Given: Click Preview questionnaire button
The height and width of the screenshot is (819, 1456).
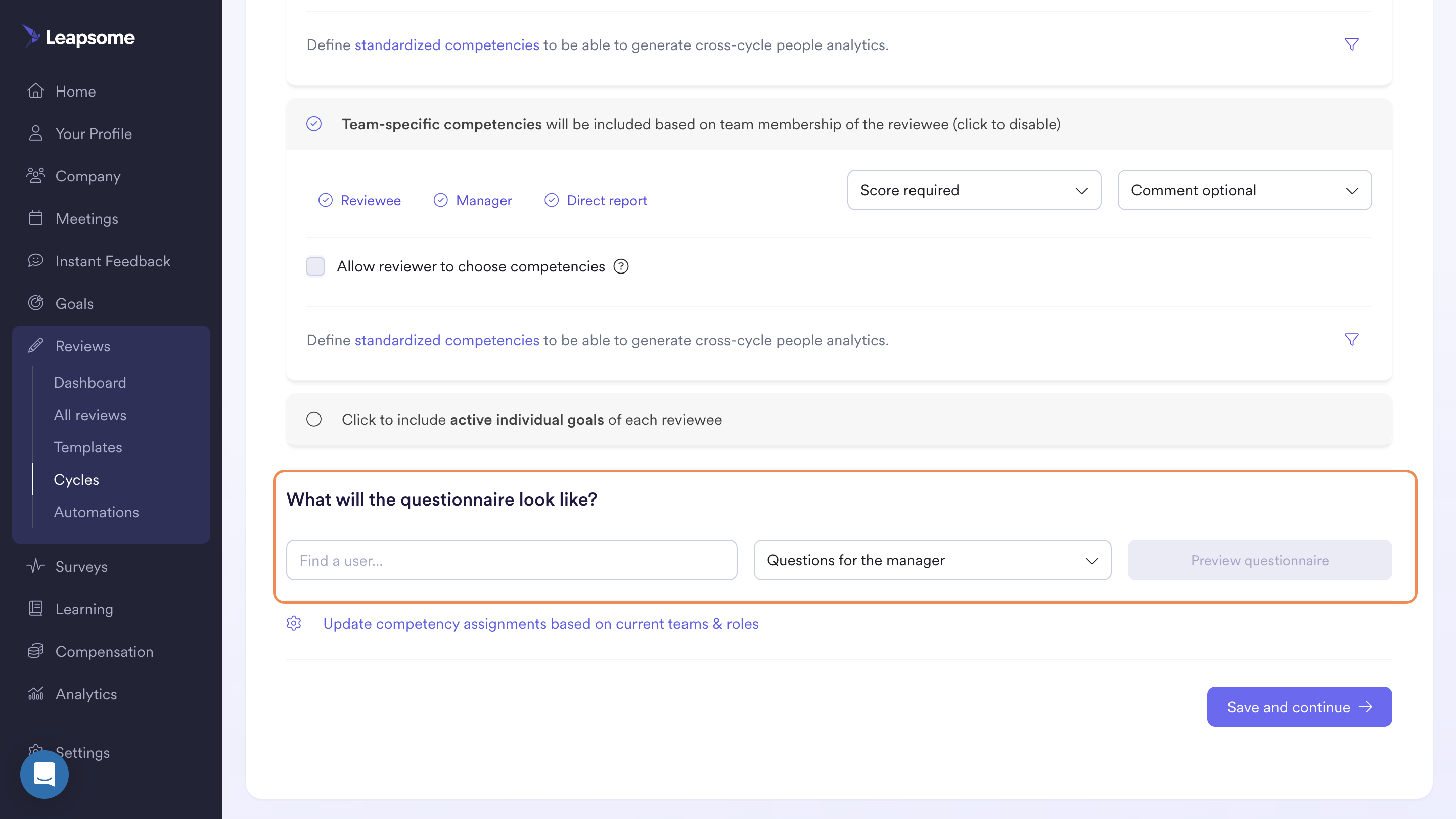Looking at the screenshot, I should 1259,560.
